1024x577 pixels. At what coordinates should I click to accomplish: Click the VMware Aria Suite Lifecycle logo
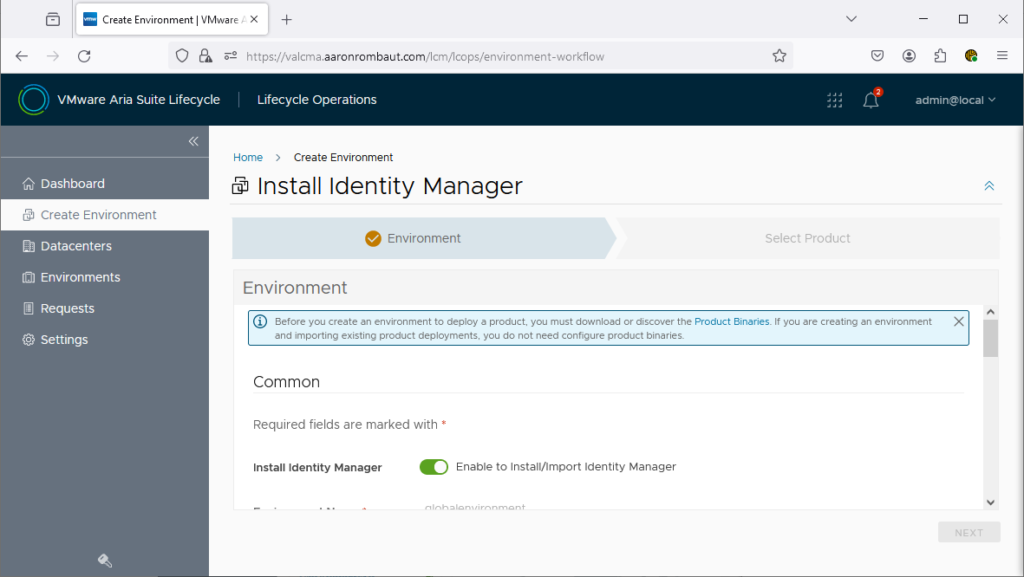(x=33, y=100)
